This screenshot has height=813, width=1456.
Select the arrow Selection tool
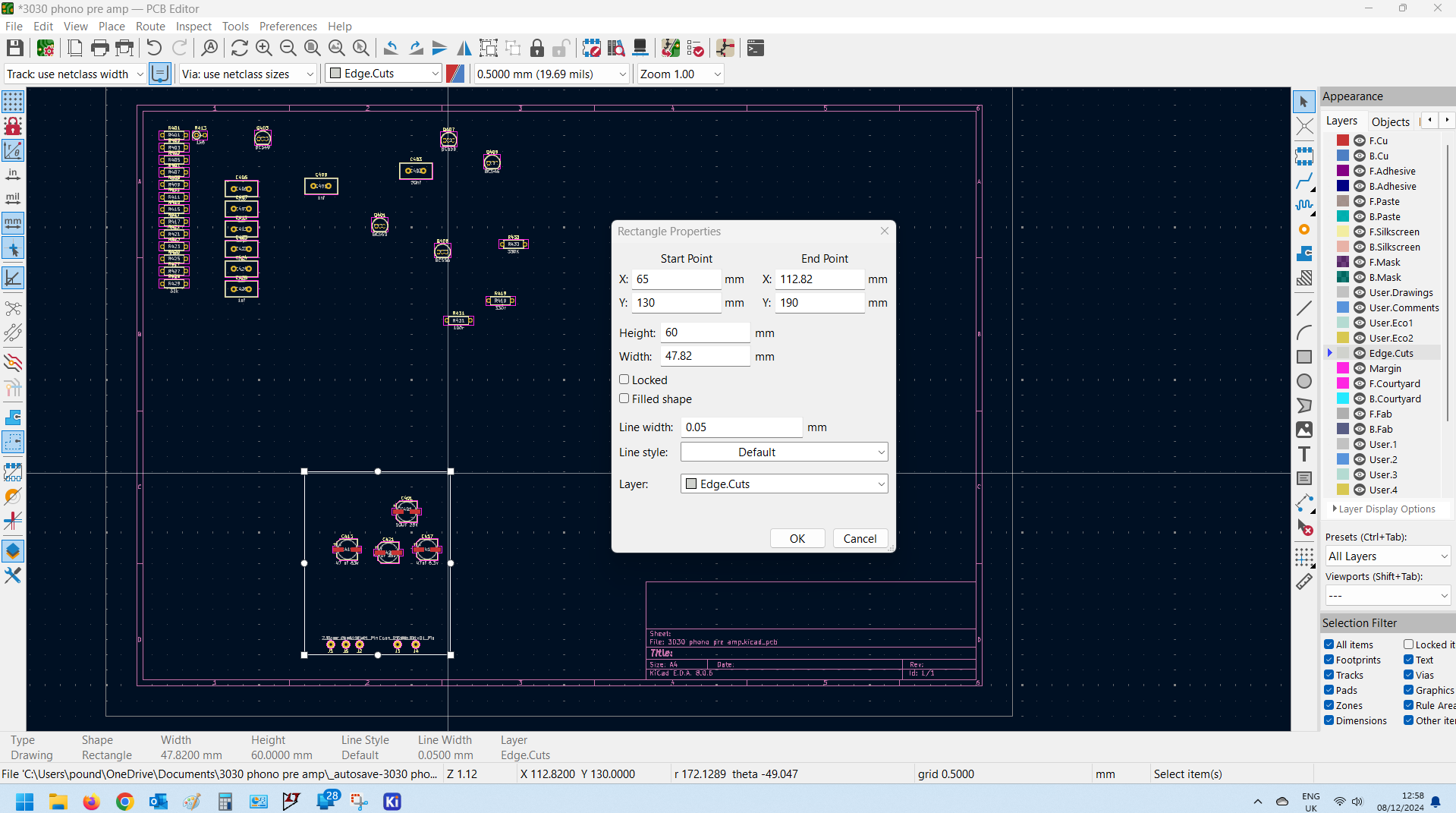[x=1304, y=102]
